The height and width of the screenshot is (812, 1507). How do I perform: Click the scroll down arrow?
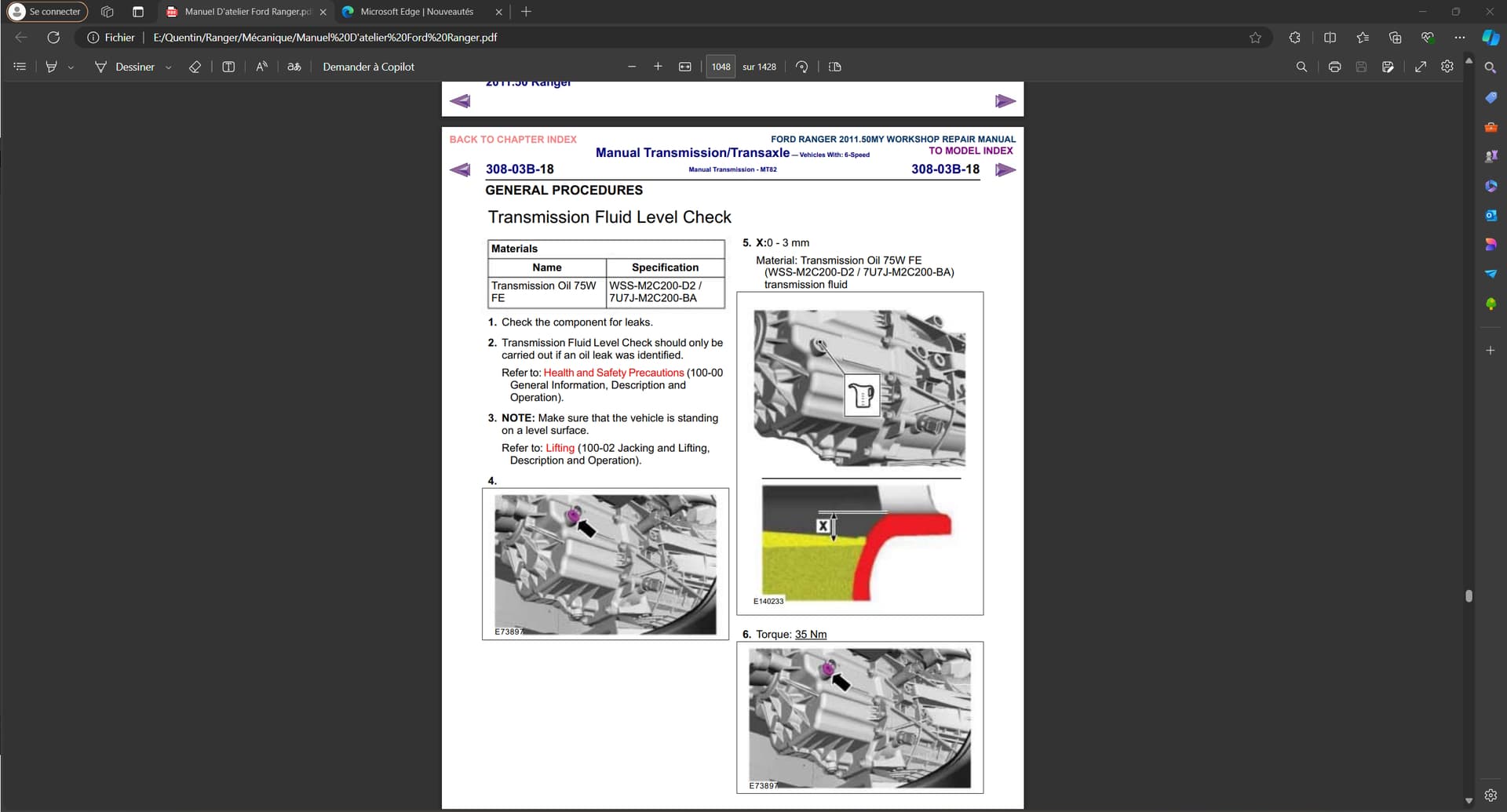click(x=1469, y=801)
